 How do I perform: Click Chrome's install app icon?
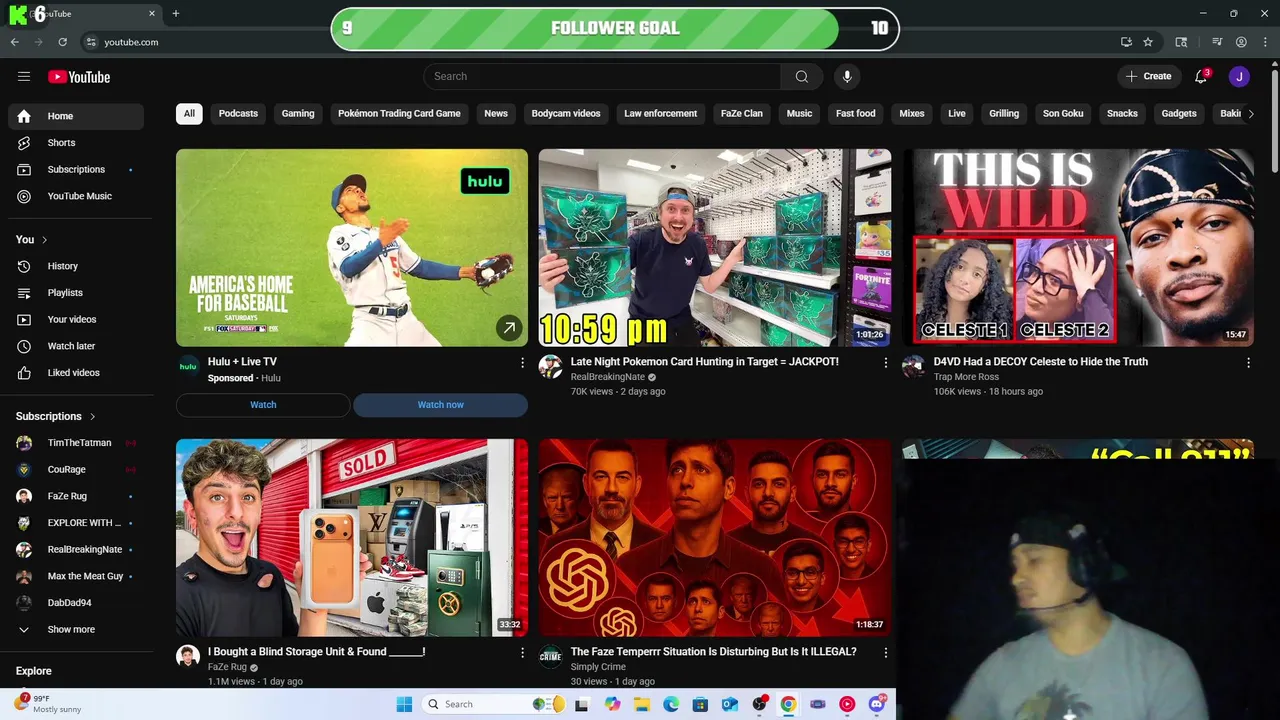point(1126,42)
